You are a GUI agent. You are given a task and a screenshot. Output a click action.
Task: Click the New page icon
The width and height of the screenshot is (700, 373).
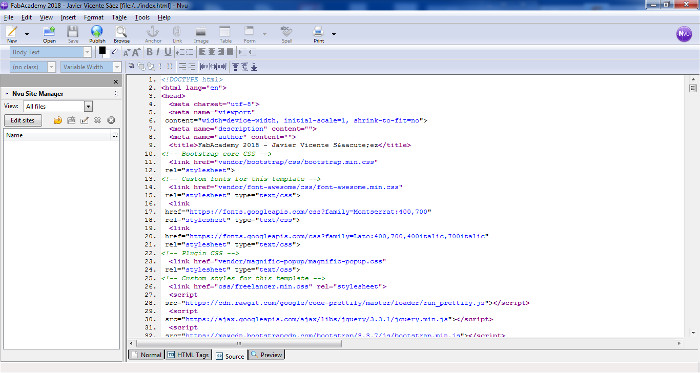(x=12, y=32)
